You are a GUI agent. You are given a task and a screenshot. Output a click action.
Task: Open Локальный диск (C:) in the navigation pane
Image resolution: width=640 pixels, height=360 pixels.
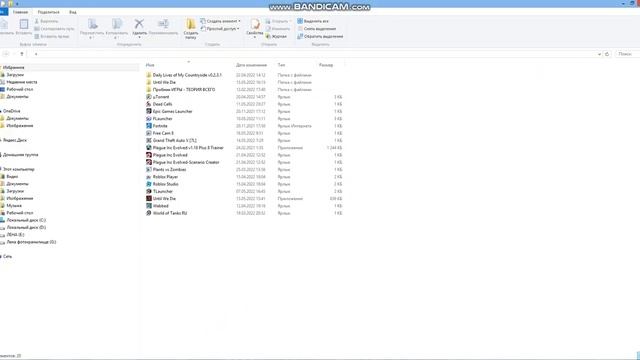[x=26, y=220]
